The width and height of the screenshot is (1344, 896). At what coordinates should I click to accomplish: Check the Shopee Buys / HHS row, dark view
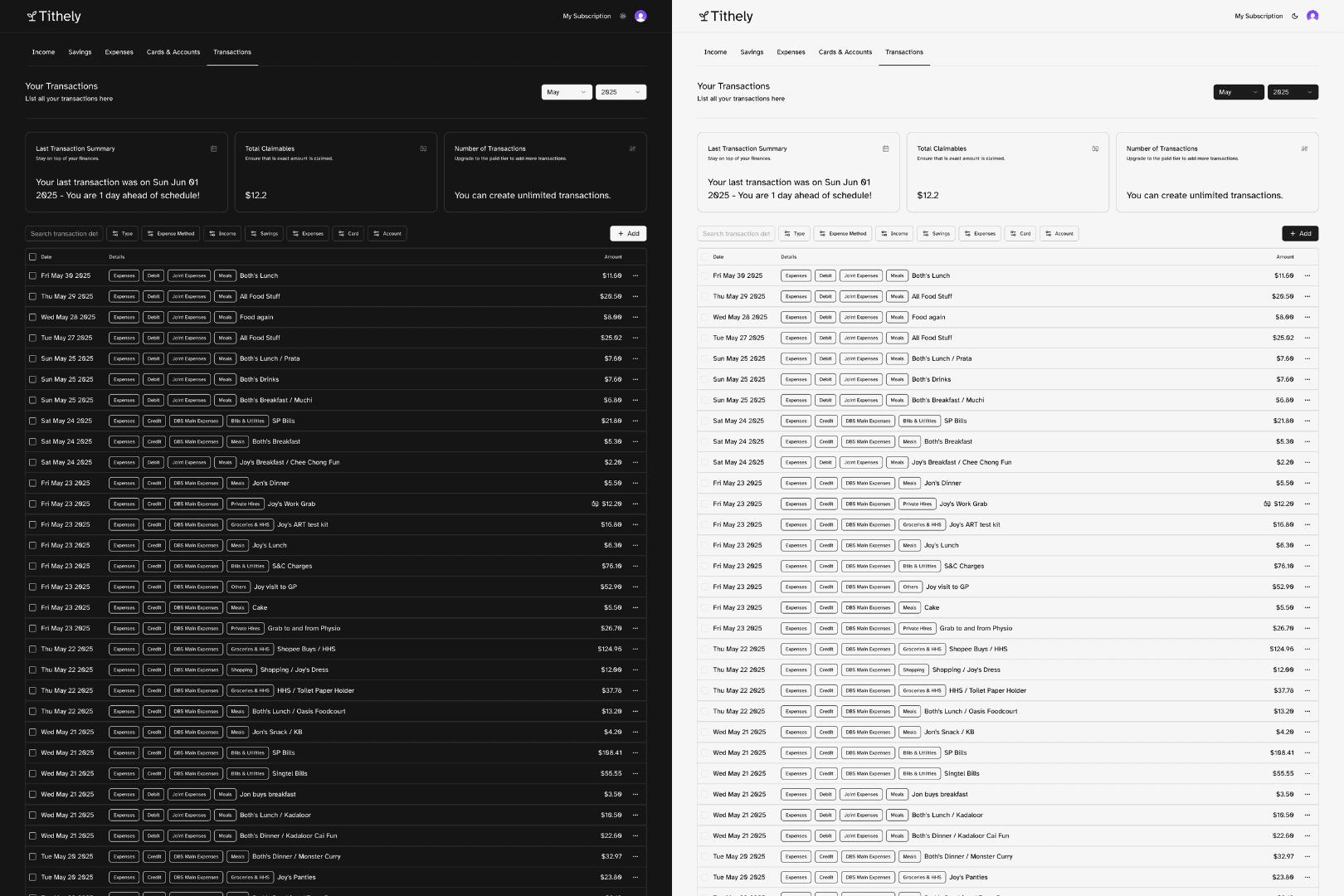pos(32,649)
